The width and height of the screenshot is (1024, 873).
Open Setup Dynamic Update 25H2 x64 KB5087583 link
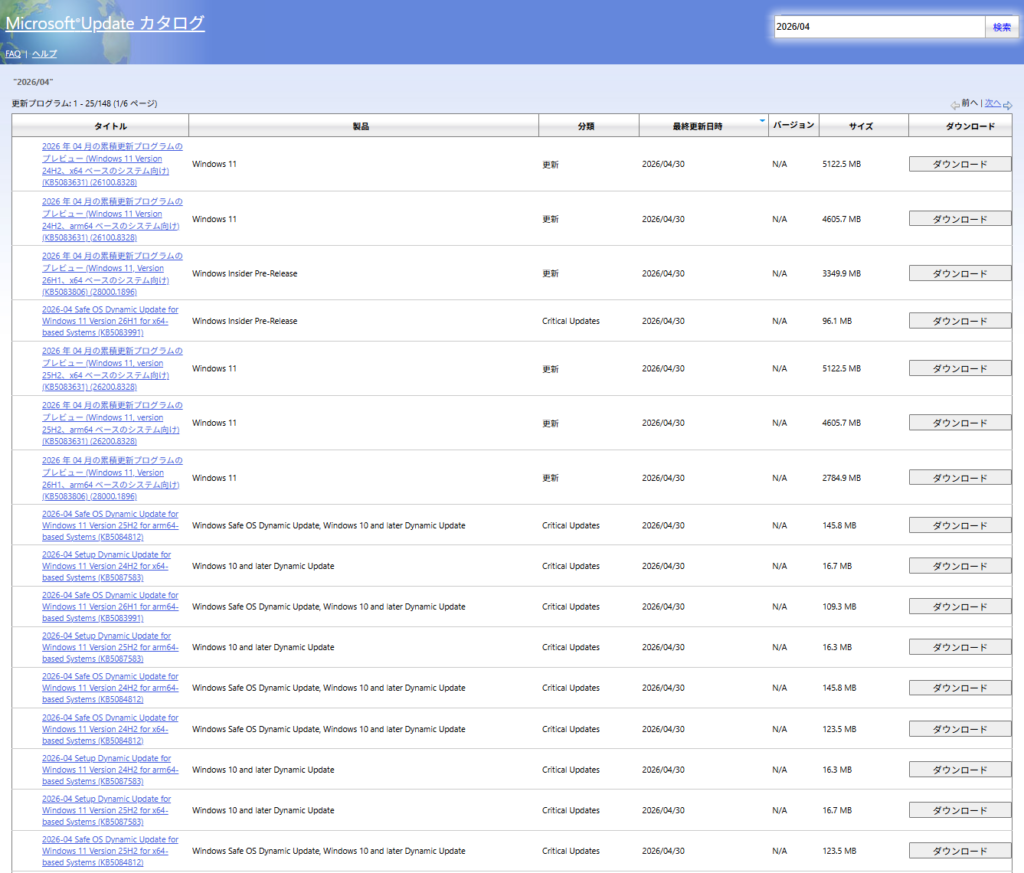[x=106, y=810]
